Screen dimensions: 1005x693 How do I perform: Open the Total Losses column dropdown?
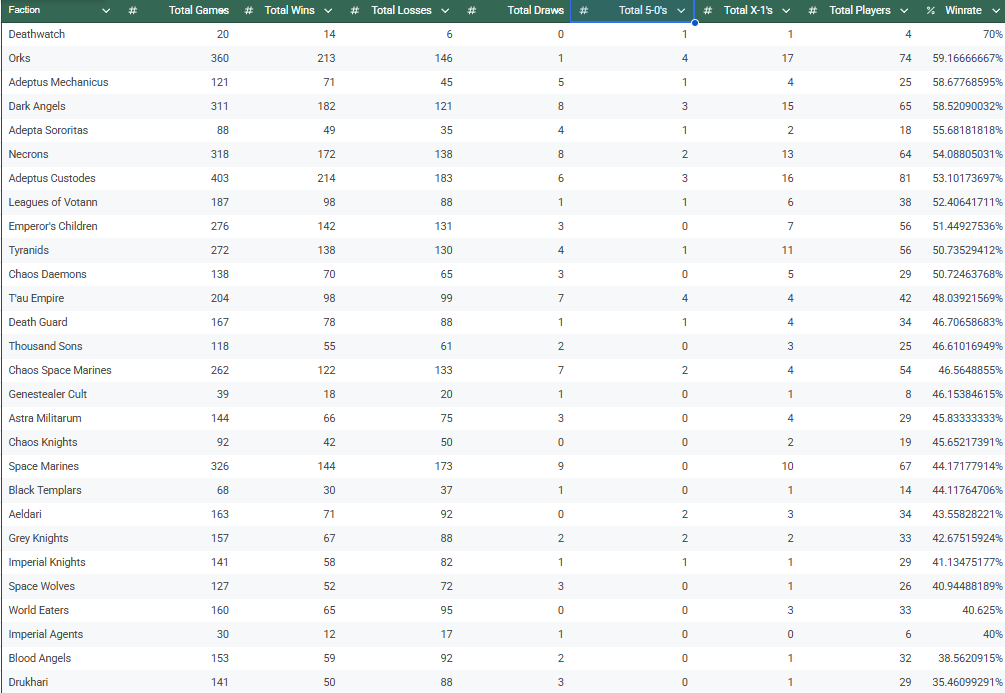(445, 10)
